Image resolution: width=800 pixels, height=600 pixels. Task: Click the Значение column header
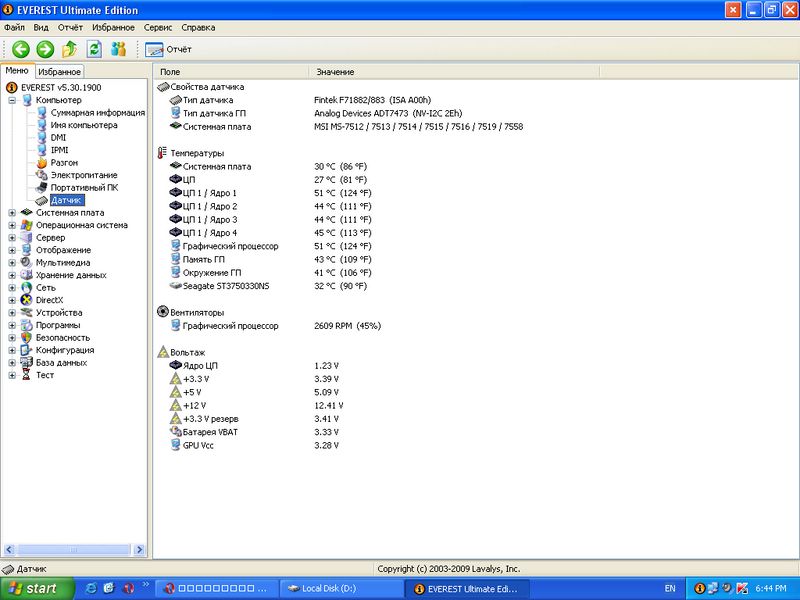[x=335, y=72]
